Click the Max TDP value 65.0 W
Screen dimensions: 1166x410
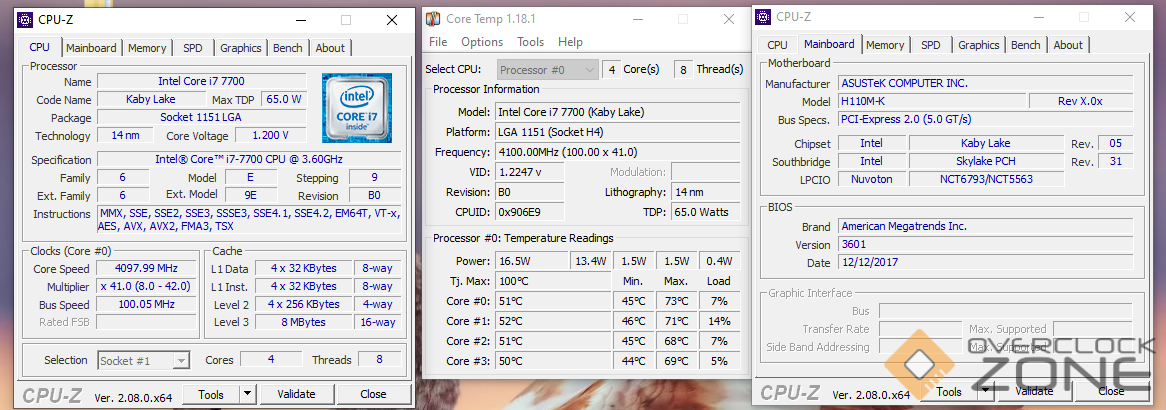pos(283,99)
